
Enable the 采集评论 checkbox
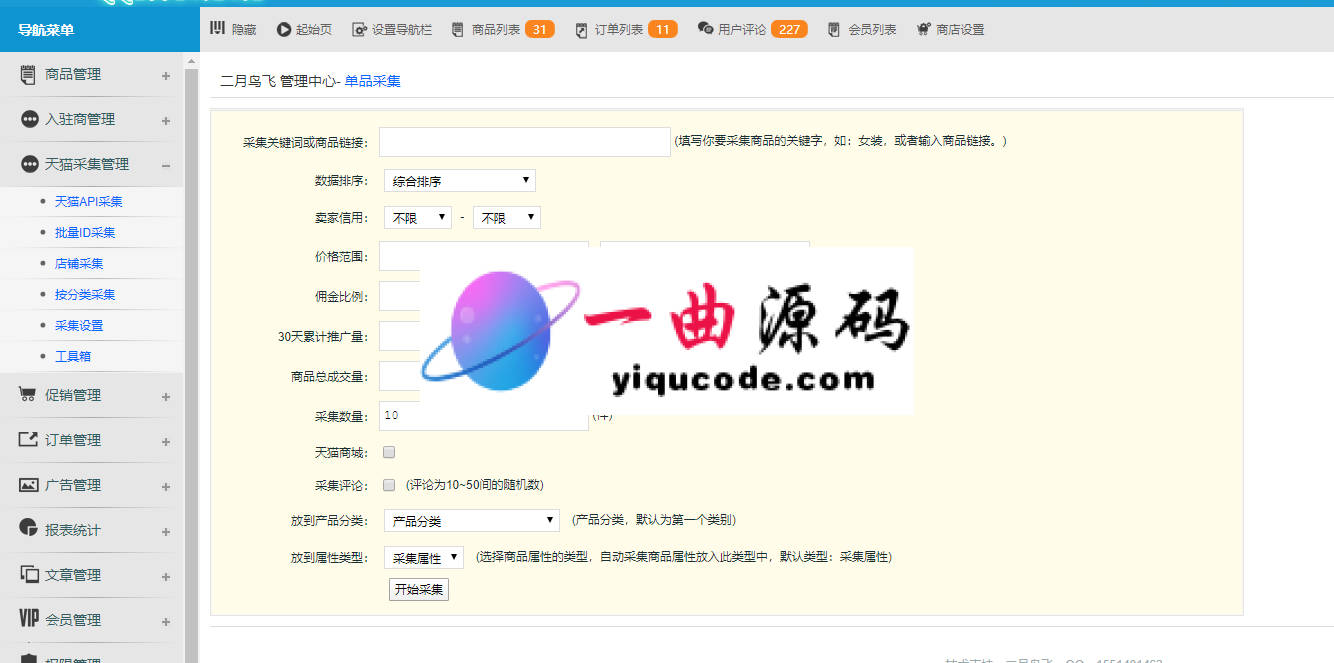pyautogui.click(x=389, y=485)
